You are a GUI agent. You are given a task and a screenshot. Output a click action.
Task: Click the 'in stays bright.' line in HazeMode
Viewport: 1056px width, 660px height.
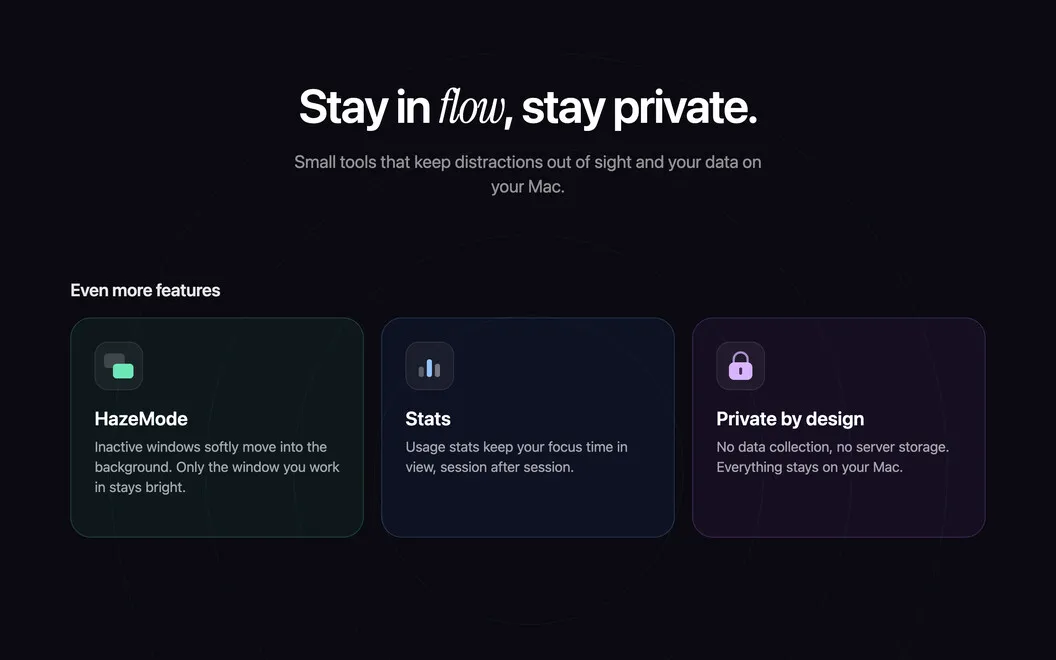point(140,487)
